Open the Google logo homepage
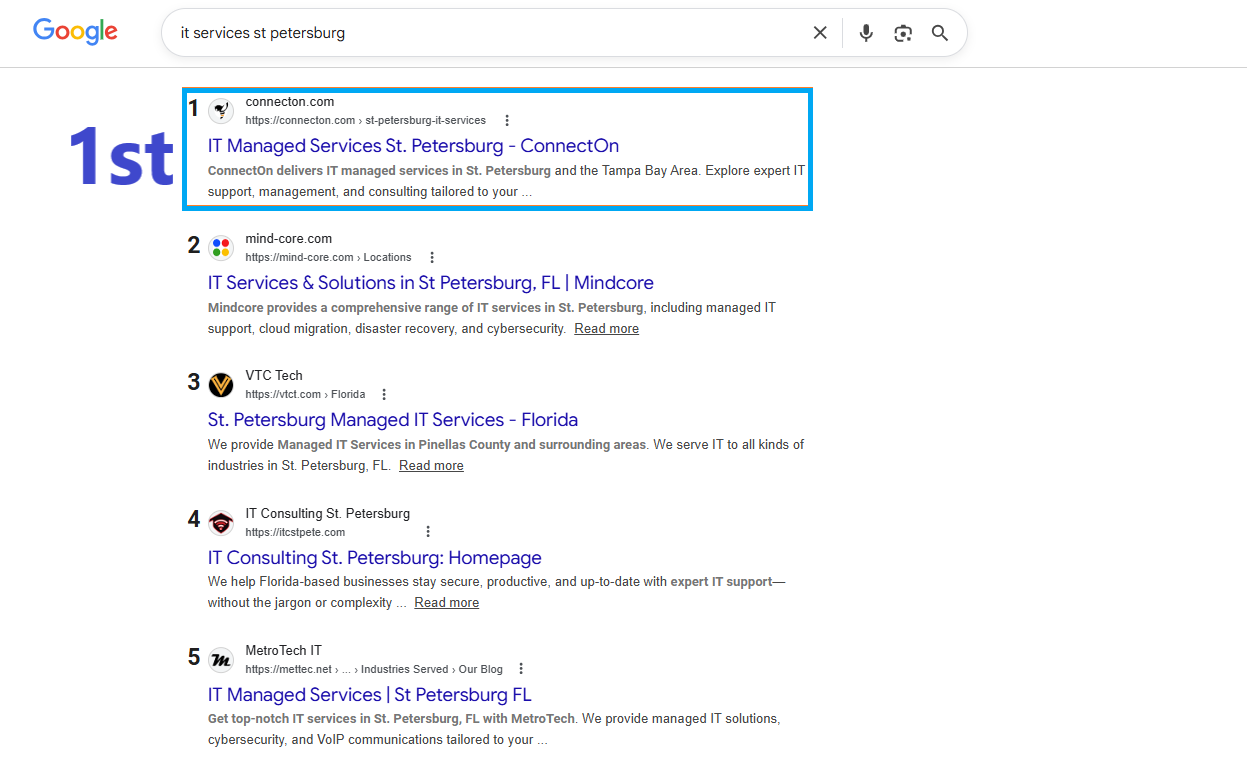This screenshot has width=1247, height=762. point(75,31)
